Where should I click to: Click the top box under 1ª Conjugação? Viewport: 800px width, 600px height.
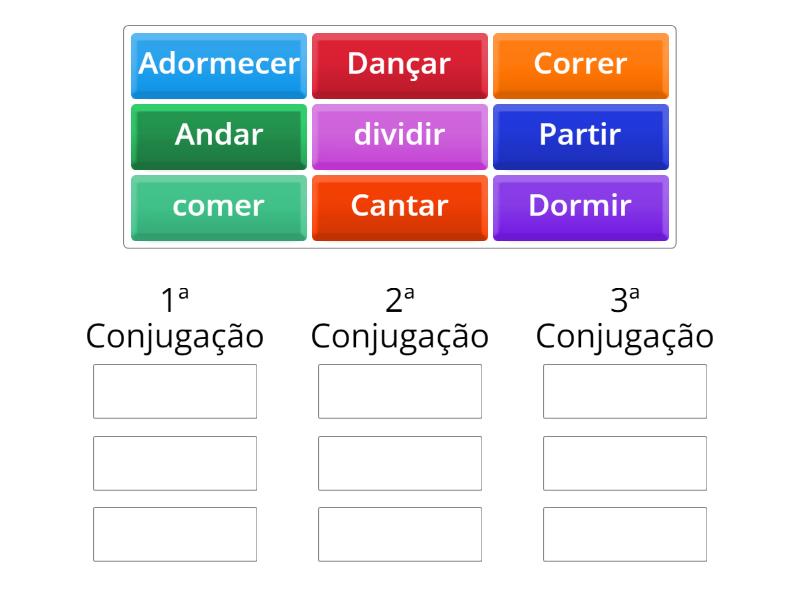[175, 391]
